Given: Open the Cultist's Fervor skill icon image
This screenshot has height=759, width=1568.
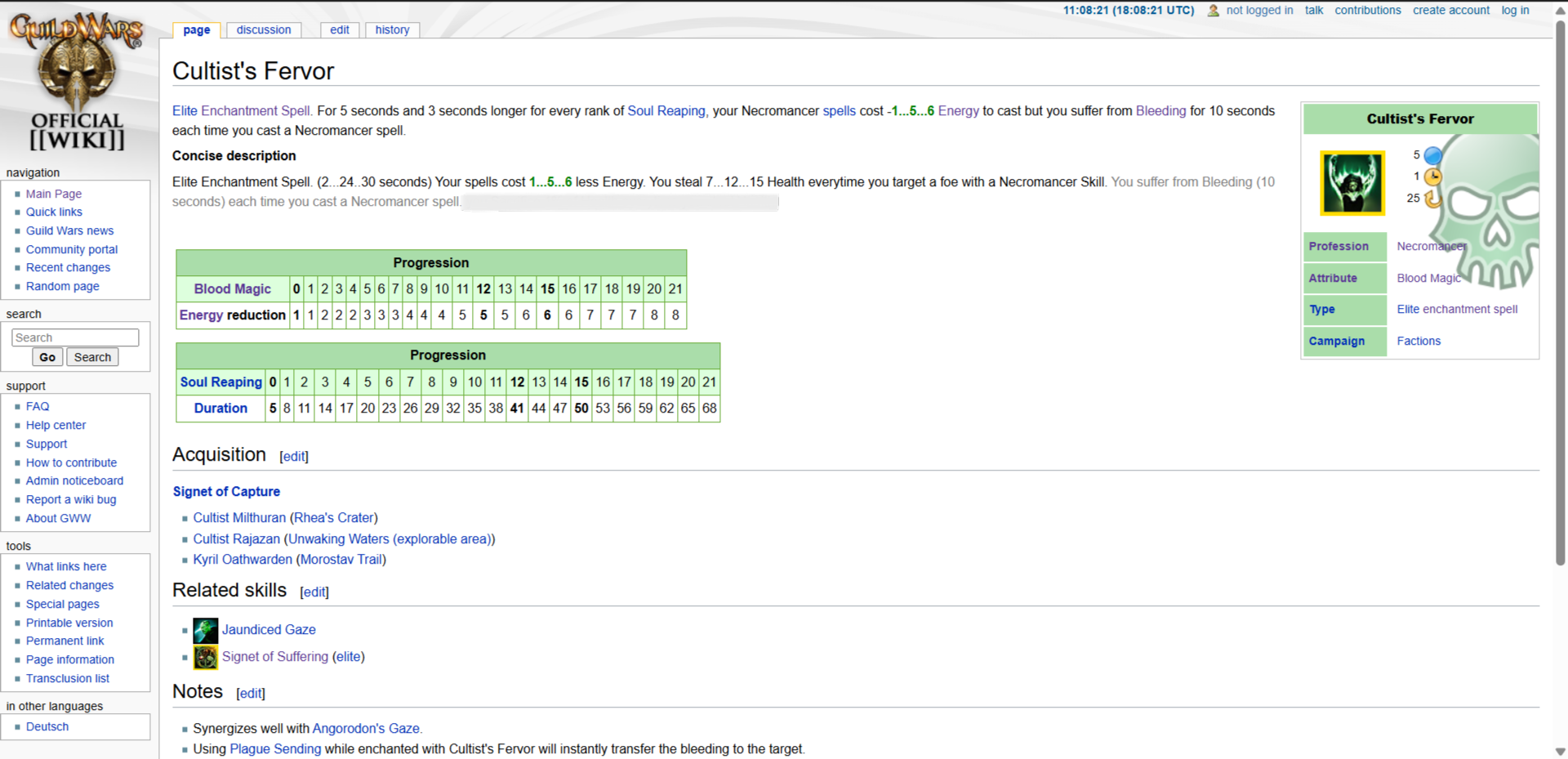Looking at the screenshot, I should (x=1352, y=183).
